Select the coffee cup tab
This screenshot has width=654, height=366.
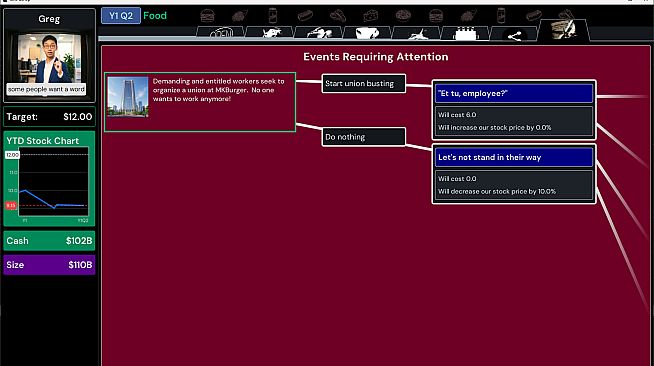367,33
